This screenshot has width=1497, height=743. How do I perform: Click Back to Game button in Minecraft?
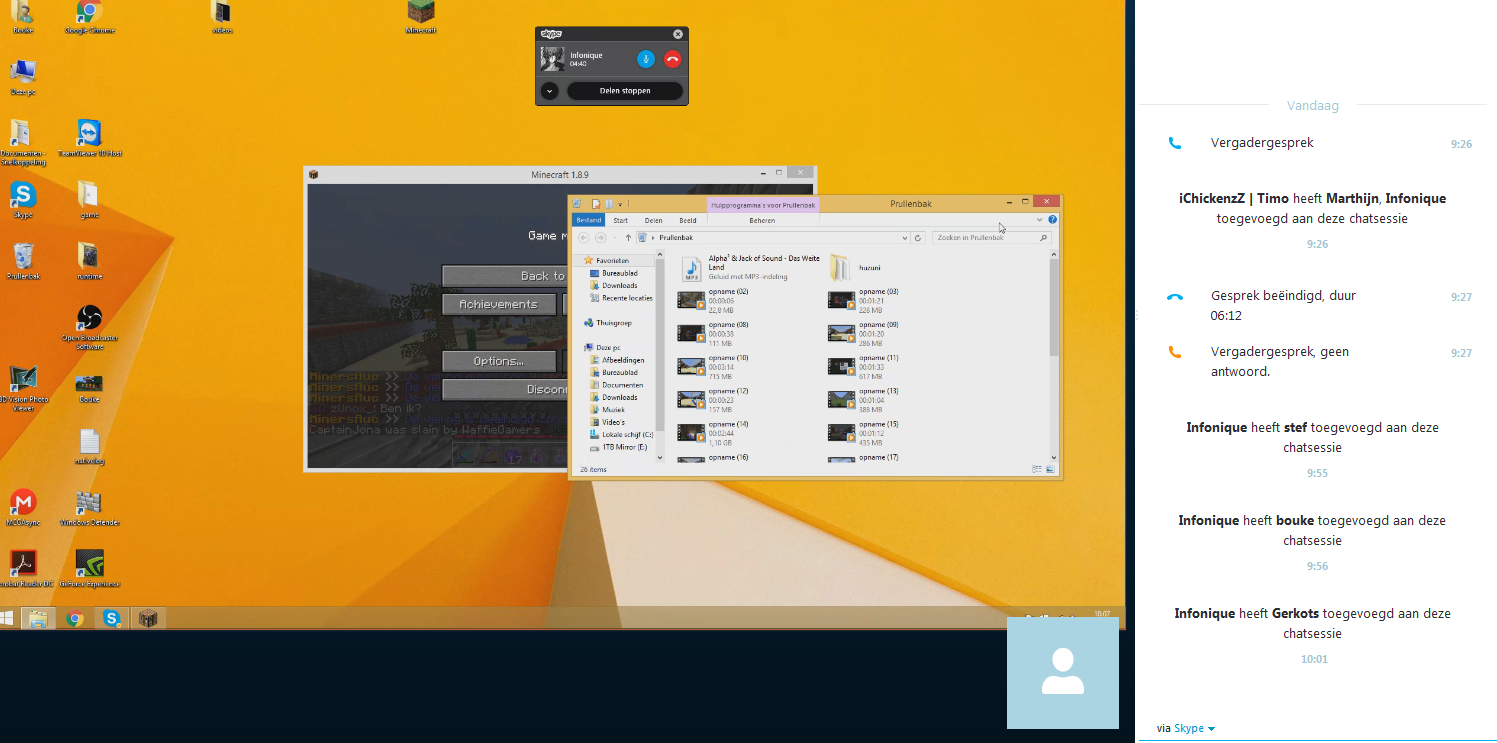[505, 276]
